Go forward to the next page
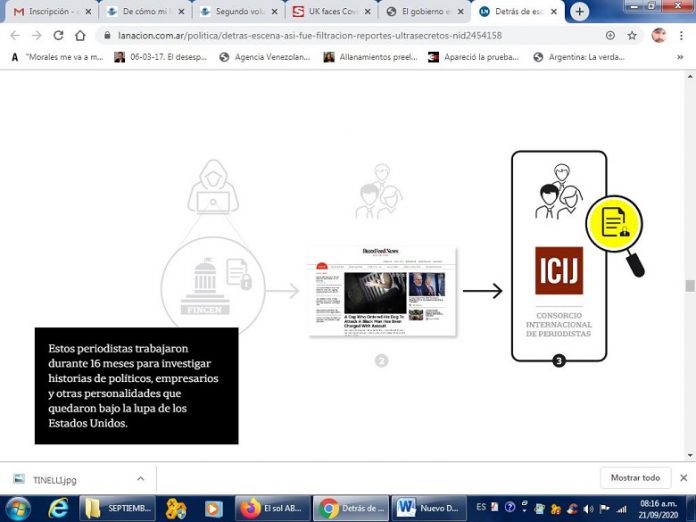 (x=36, y=36)
